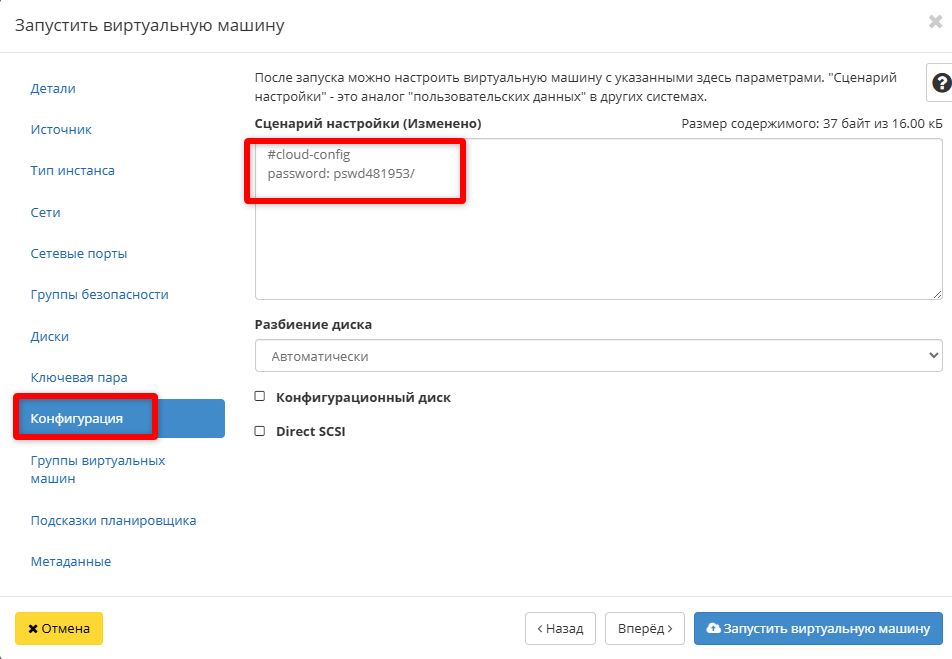The width and height of the screenshot is (952, 659).
Task: Switch to Ключевая пара tab
Action: (x=79, y=377)
